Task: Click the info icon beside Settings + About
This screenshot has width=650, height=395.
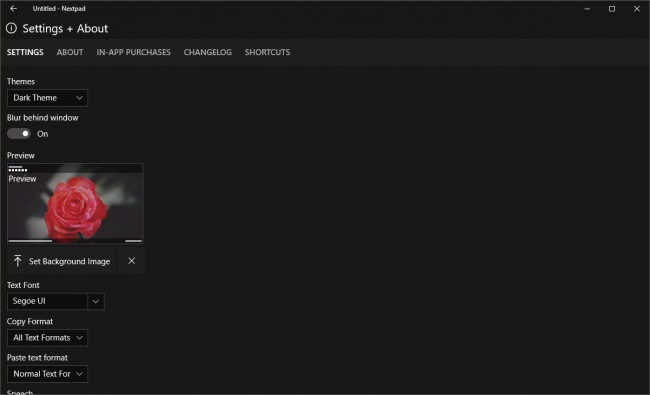Action: (x=12, y=28)
